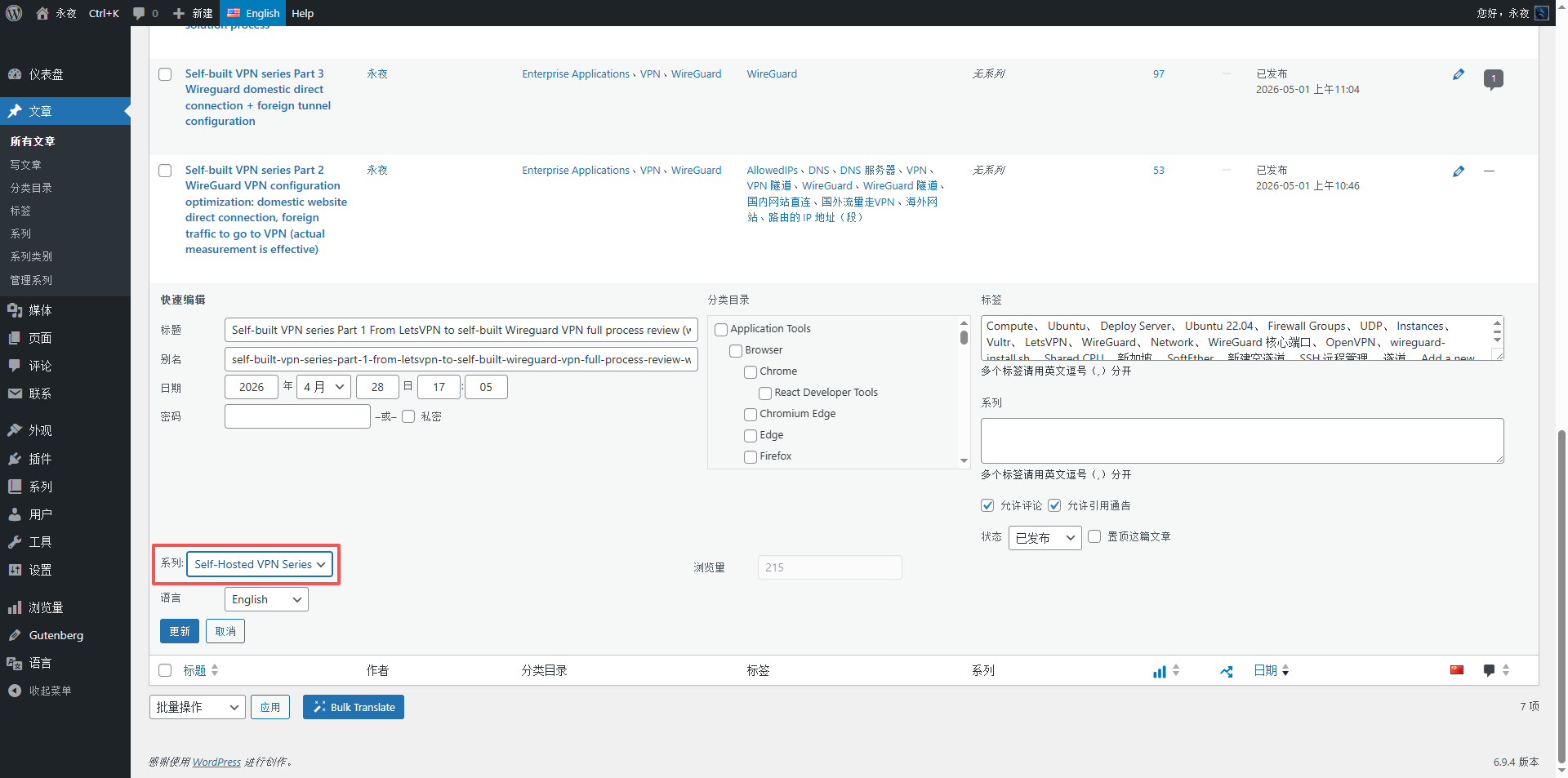Open the WordPress logo menu

point(14,13)
